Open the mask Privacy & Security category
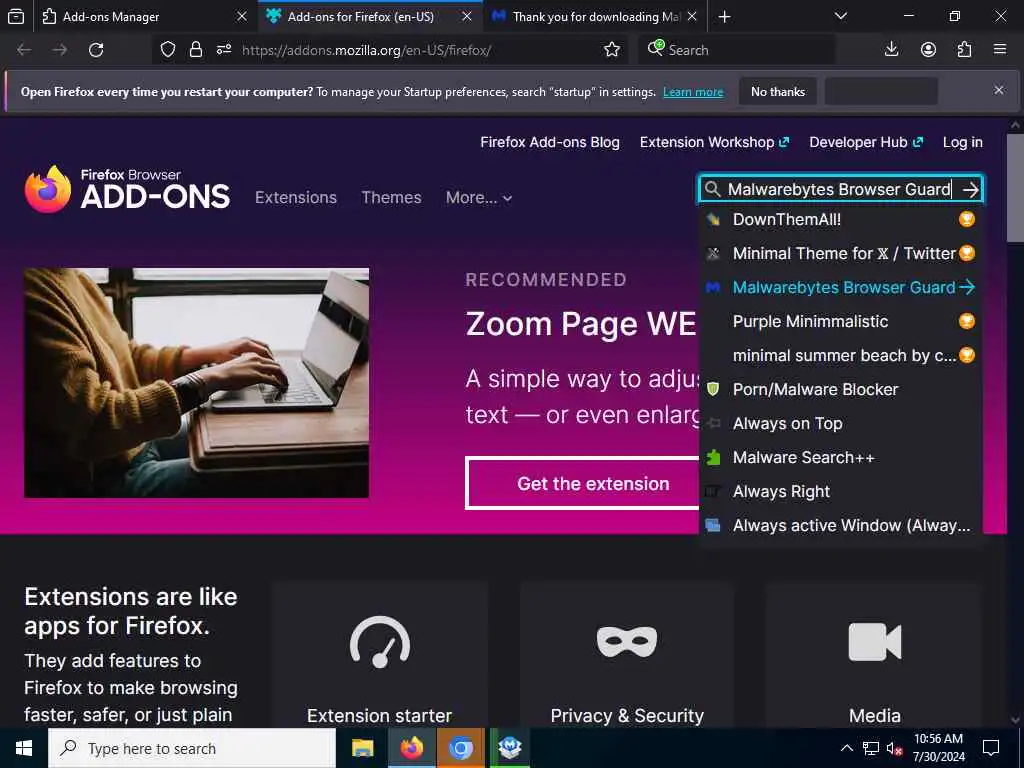1024x768 pixels. (627, 655)
